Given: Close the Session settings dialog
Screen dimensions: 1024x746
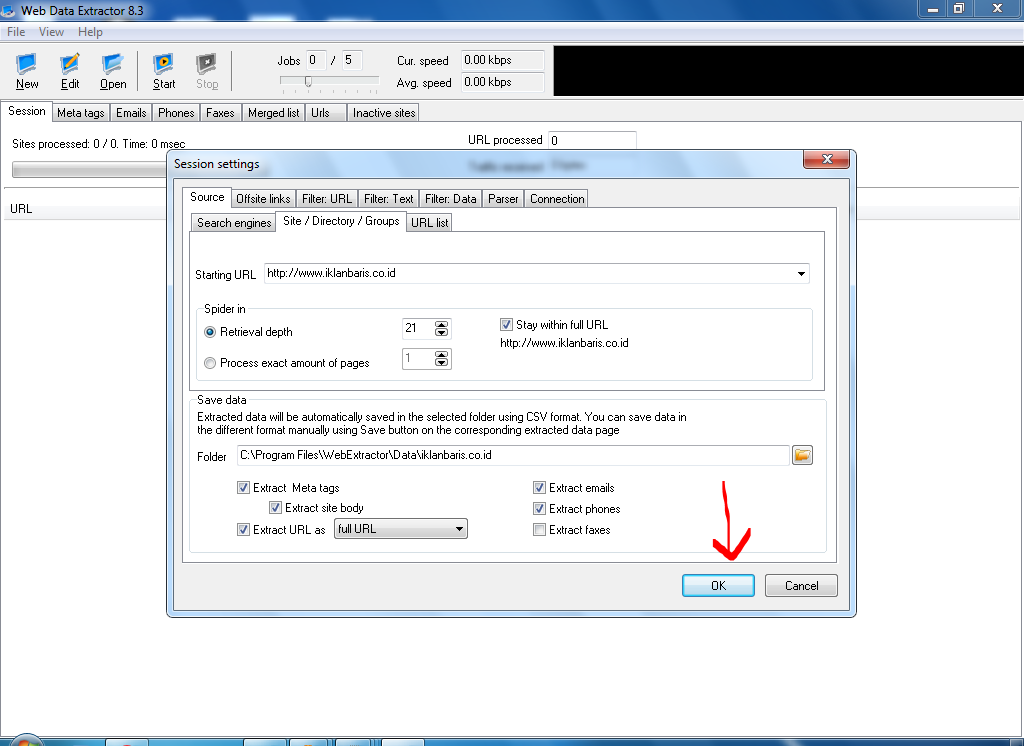Looking at the screenshot, I should click(827, 159).
